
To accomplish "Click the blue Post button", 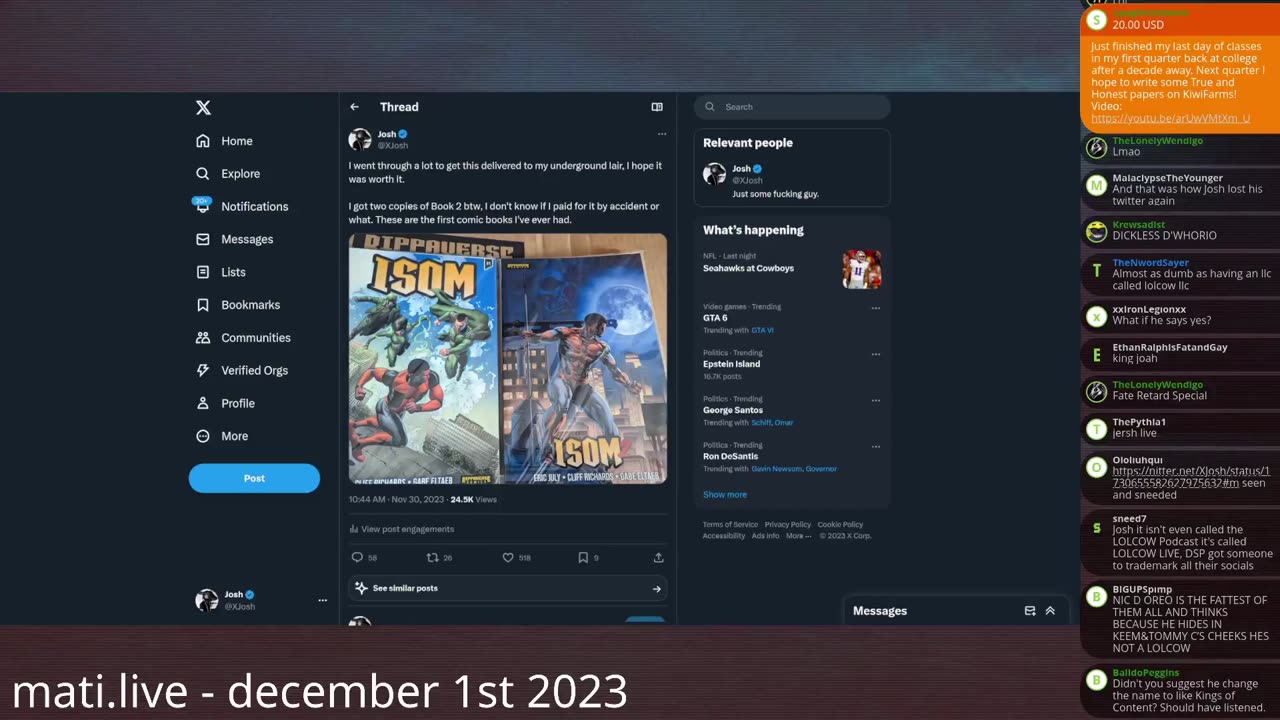I will point(254,478).
